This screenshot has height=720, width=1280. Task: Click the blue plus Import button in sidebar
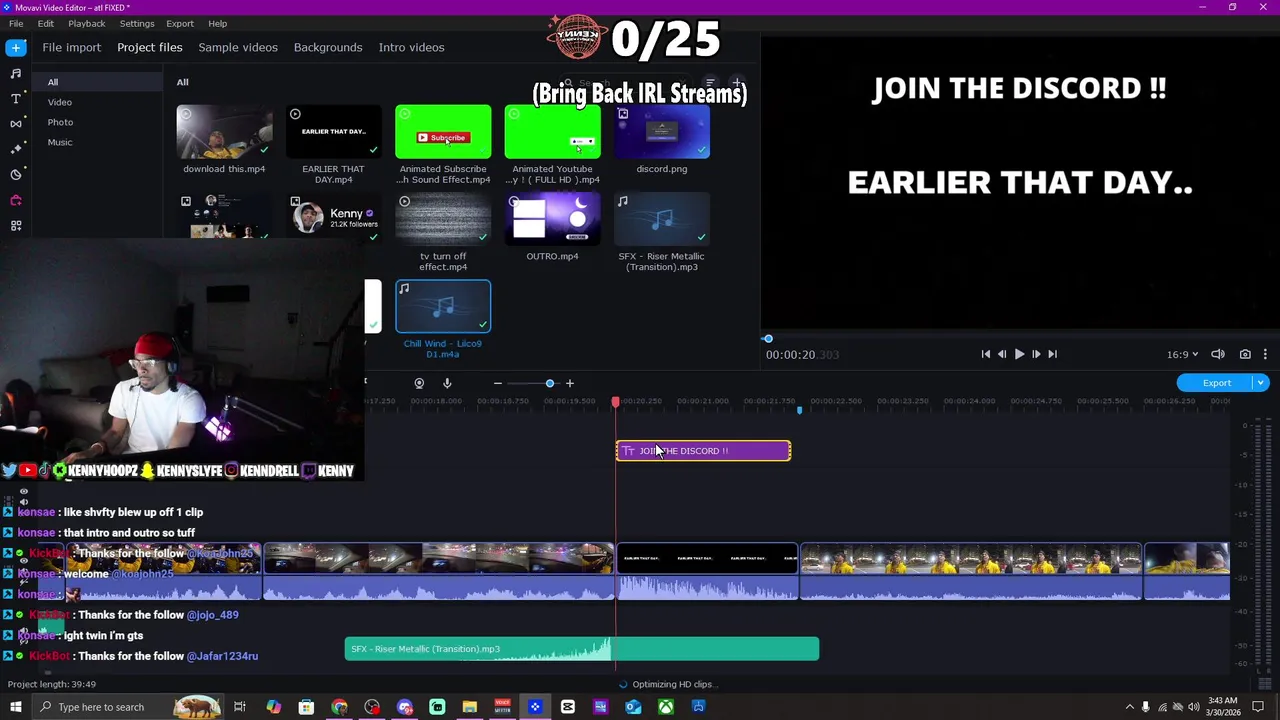coord(16,47)
